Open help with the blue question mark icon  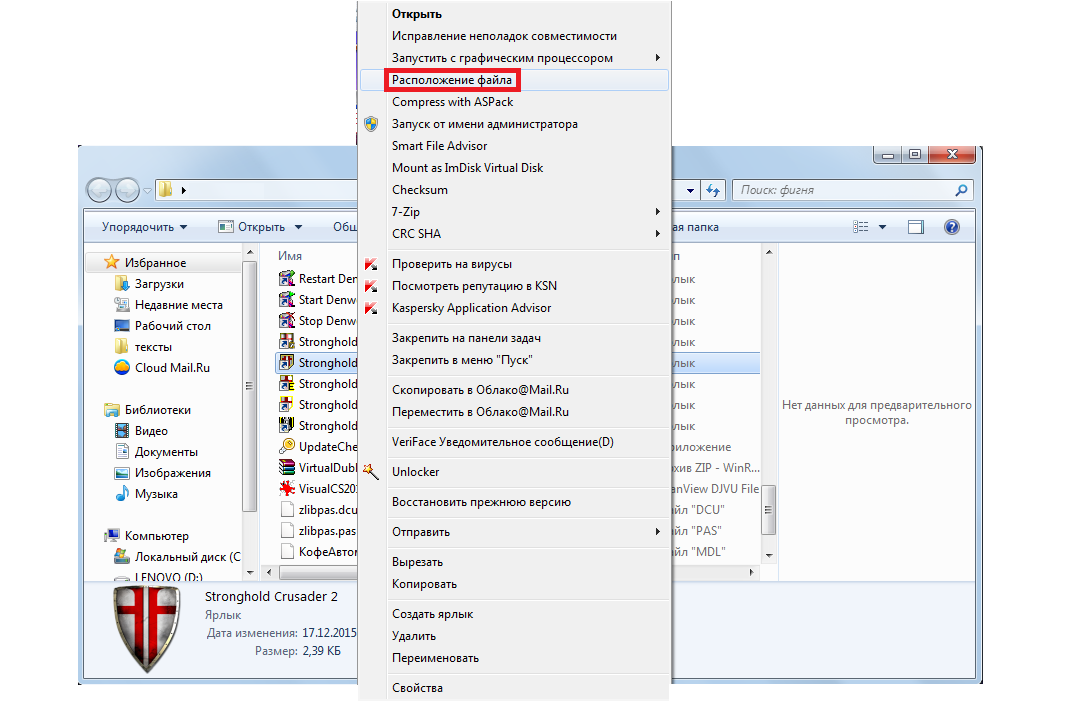click(952, 227)
